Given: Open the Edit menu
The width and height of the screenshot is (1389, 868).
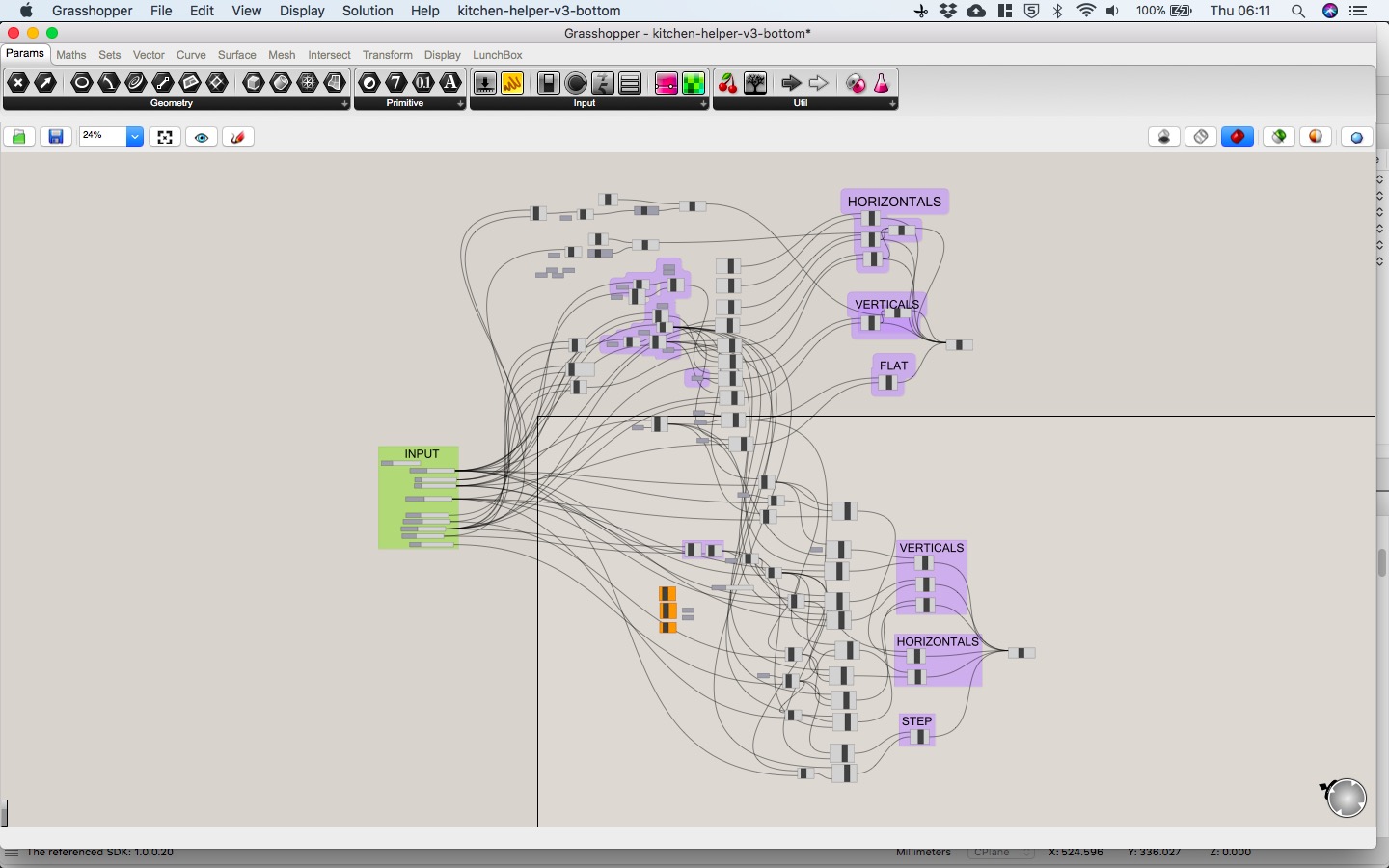Looking at the screenshot, I should click(x=202, y=11).
